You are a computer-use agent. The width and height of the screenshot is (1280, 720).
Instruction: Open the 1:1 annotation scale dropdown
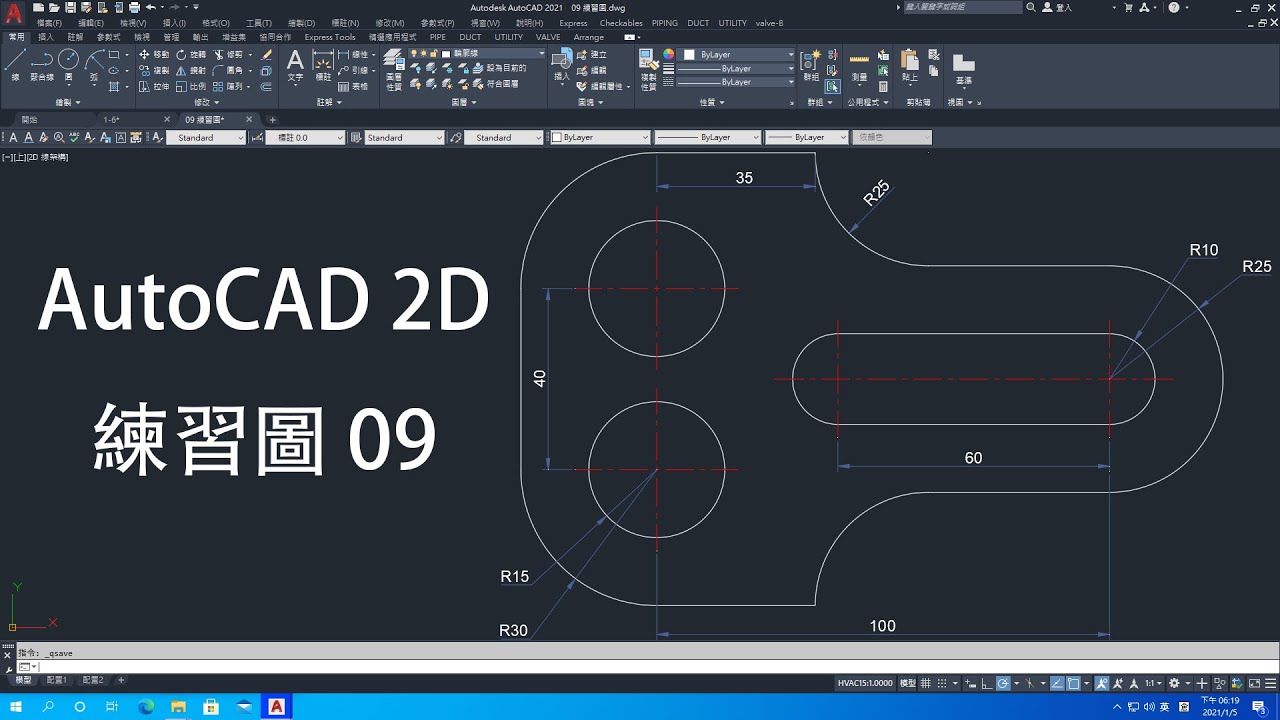[x=1152, y=683]
